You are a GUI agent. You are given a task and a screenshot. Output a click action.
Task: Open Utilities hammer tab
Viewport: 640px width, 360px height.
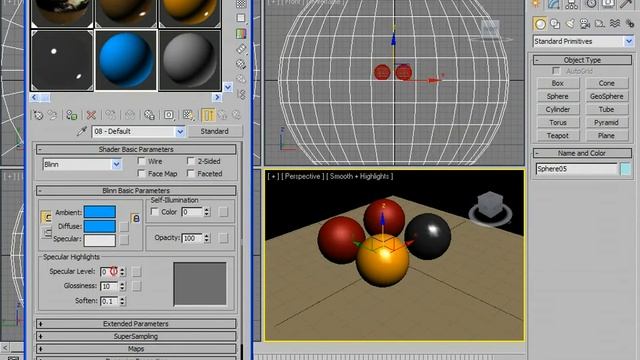[x=626, y=4]
